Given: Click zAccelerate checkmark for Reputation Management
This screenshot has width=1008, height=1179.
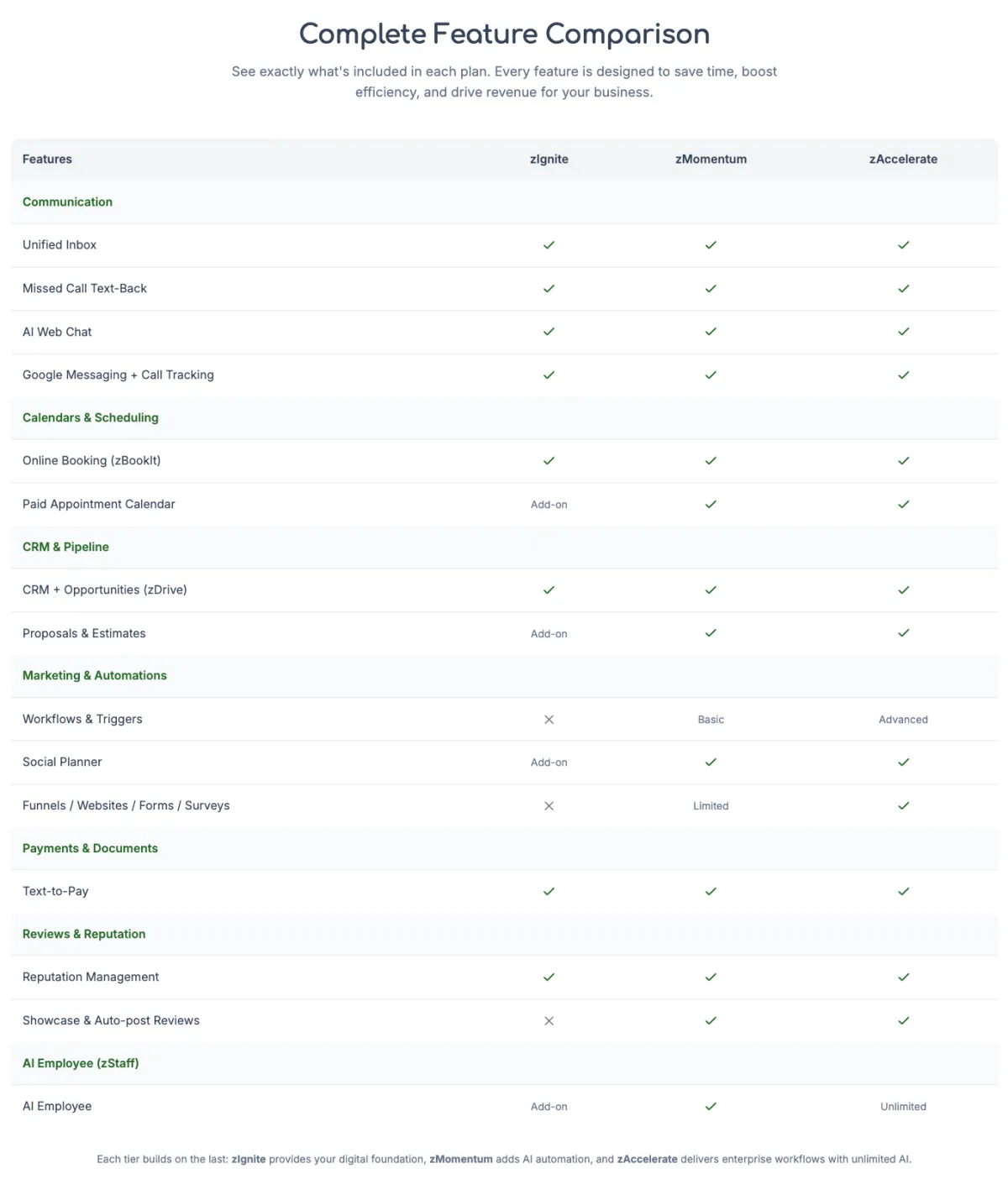Looking at the screenshot, I should coord(903,977).
